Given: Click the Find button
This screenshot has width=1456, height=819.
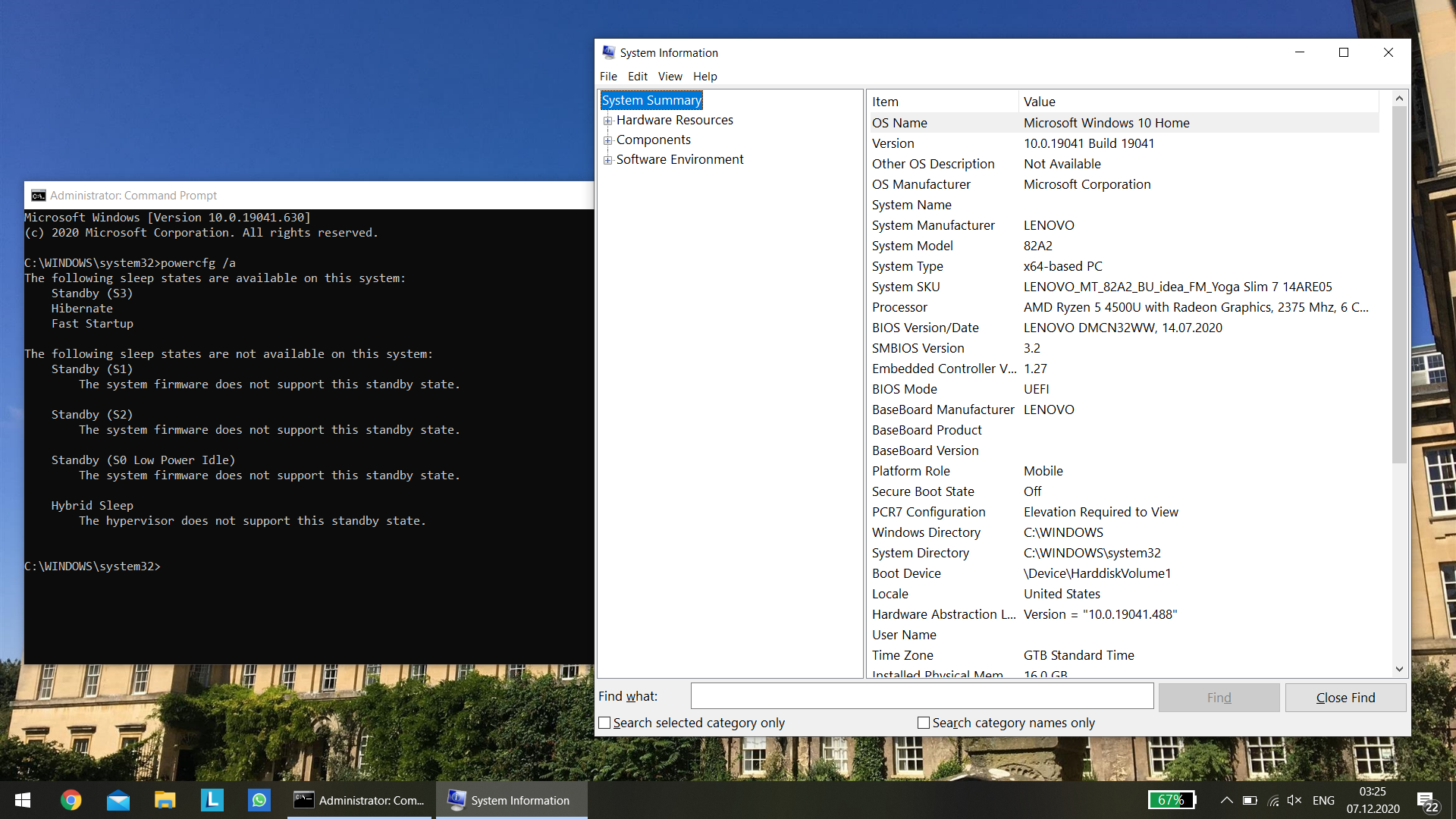Looking at the screenshot, I should pos(1219,698).
